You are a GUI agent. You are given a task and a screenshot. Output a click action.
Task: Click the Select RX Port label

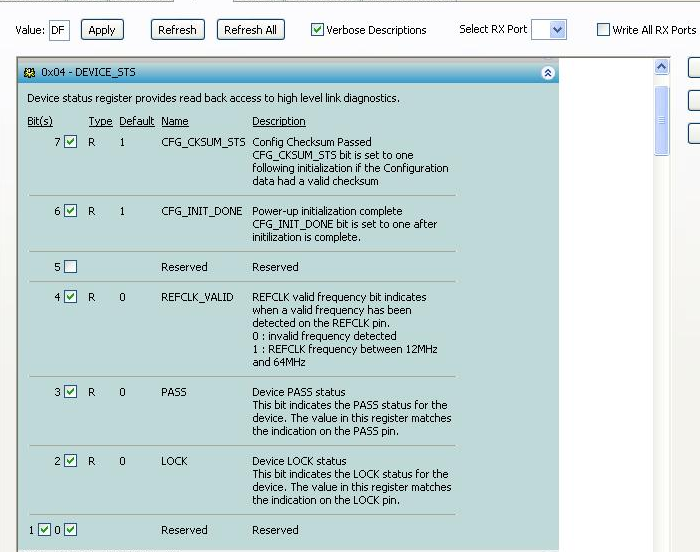pyautogui.click(x=493, y=29)
